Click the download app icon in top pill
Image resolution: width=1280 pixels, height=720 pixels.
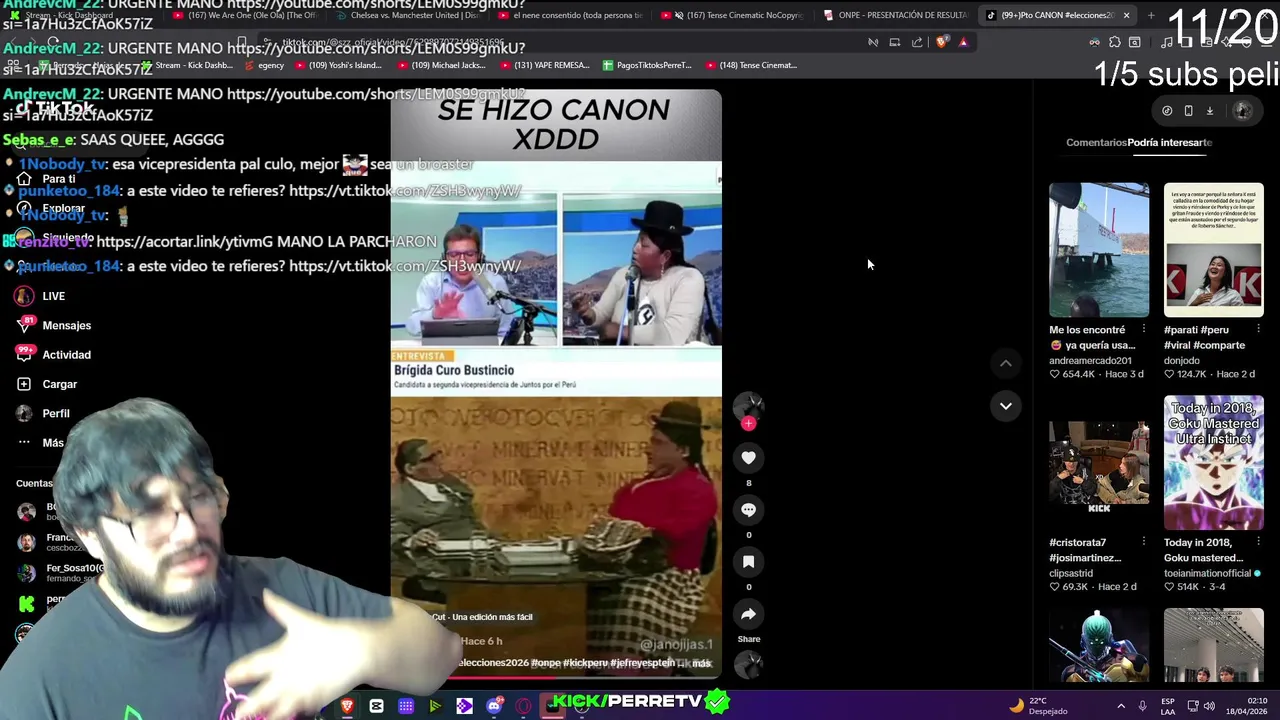[x=1209, y=111]
